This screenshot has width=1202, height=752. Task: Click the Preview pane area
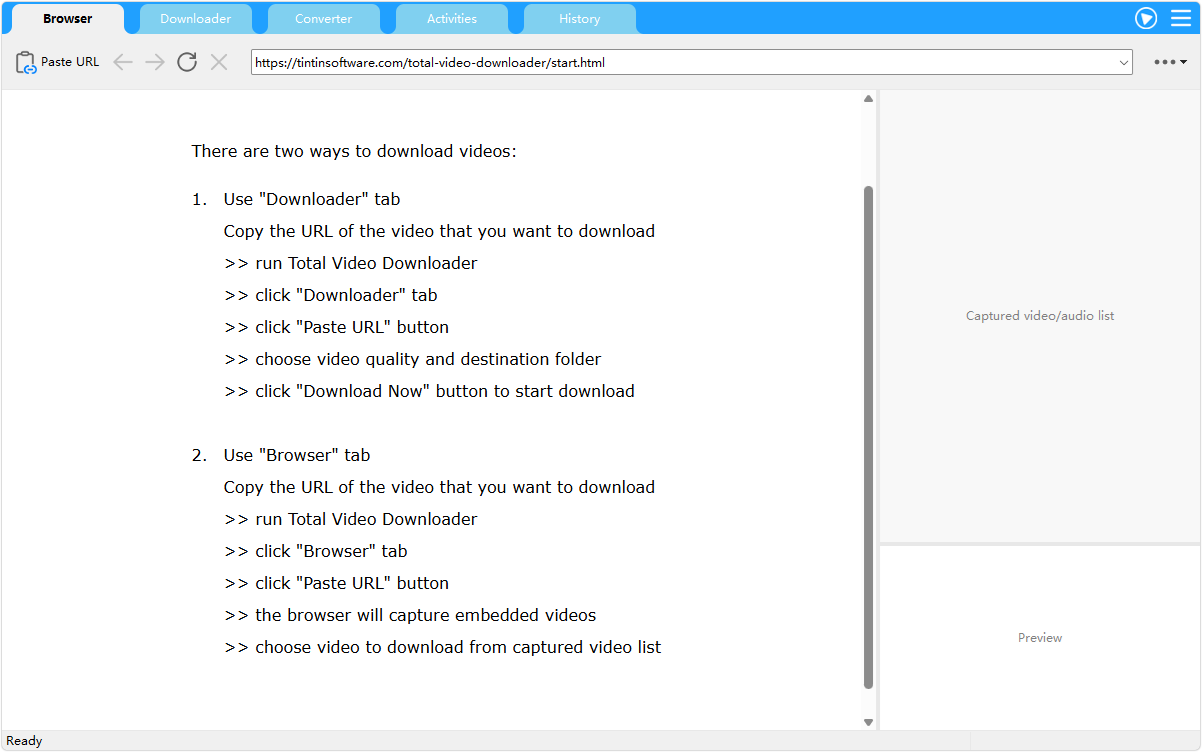1040,638
